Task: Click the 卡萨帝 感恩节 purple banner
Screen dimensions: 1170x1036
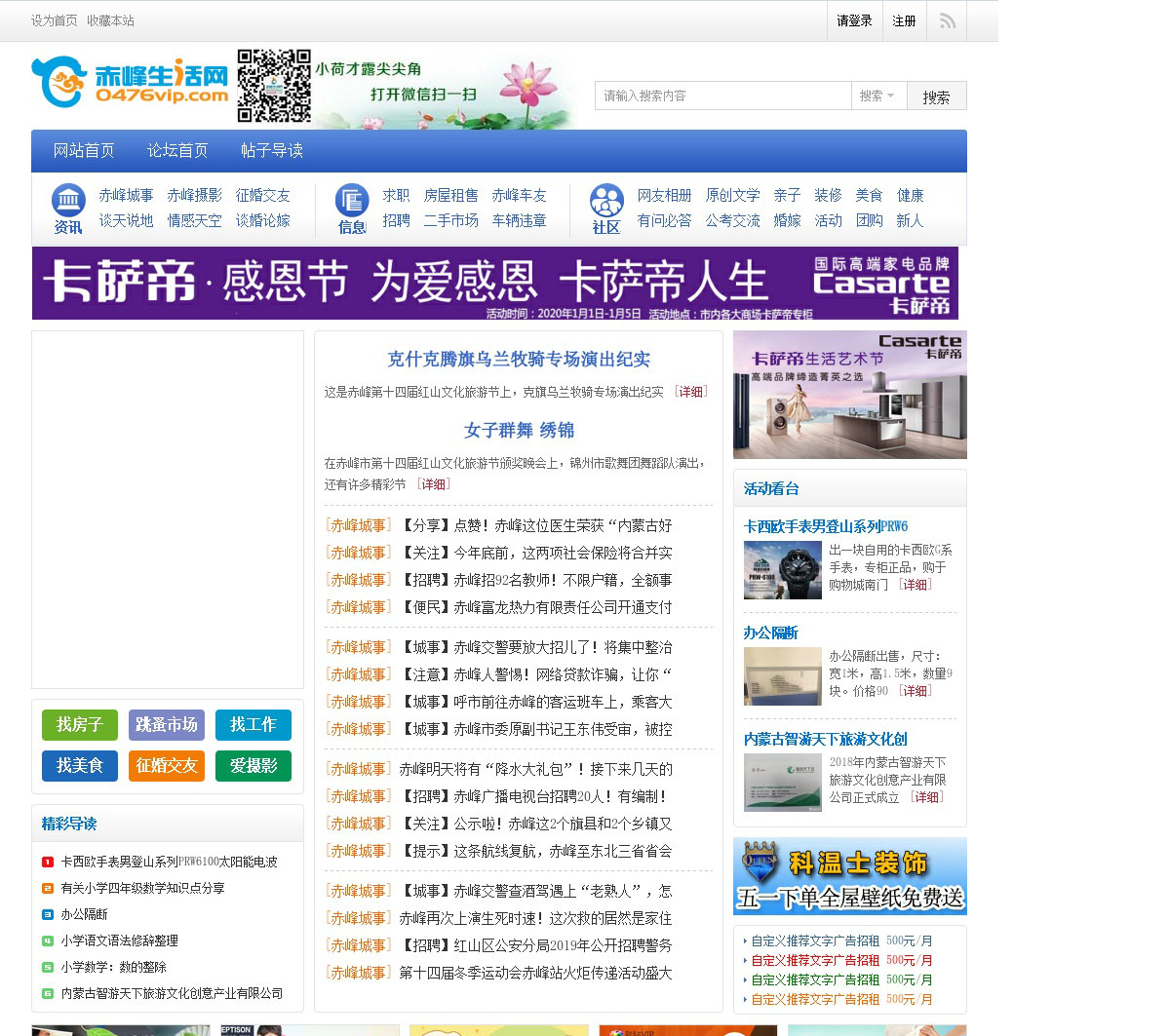Action: pos(494,283)
